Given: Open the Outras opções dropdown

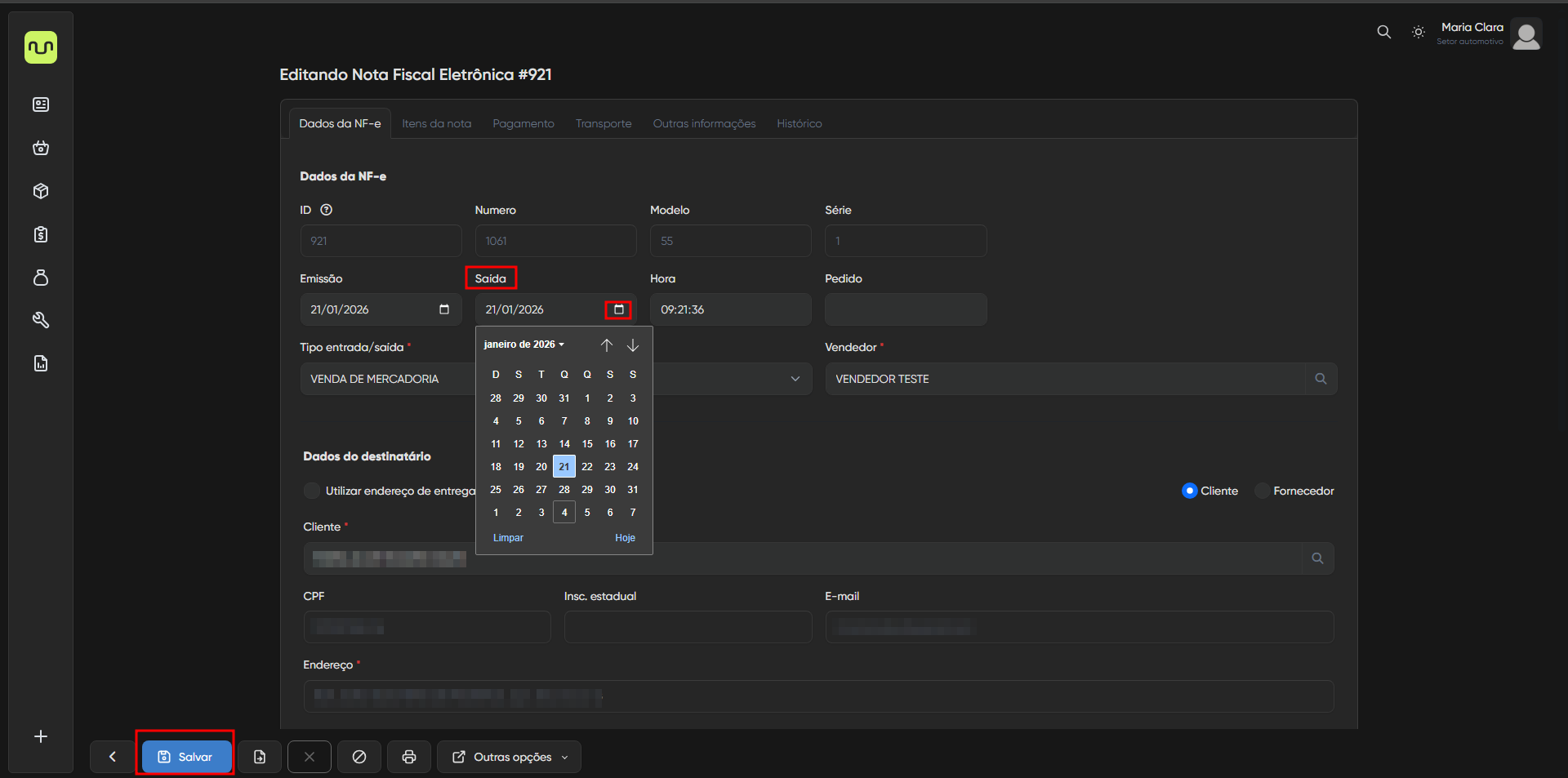Looking at the screenshot, I should click(x=510, y=757).
